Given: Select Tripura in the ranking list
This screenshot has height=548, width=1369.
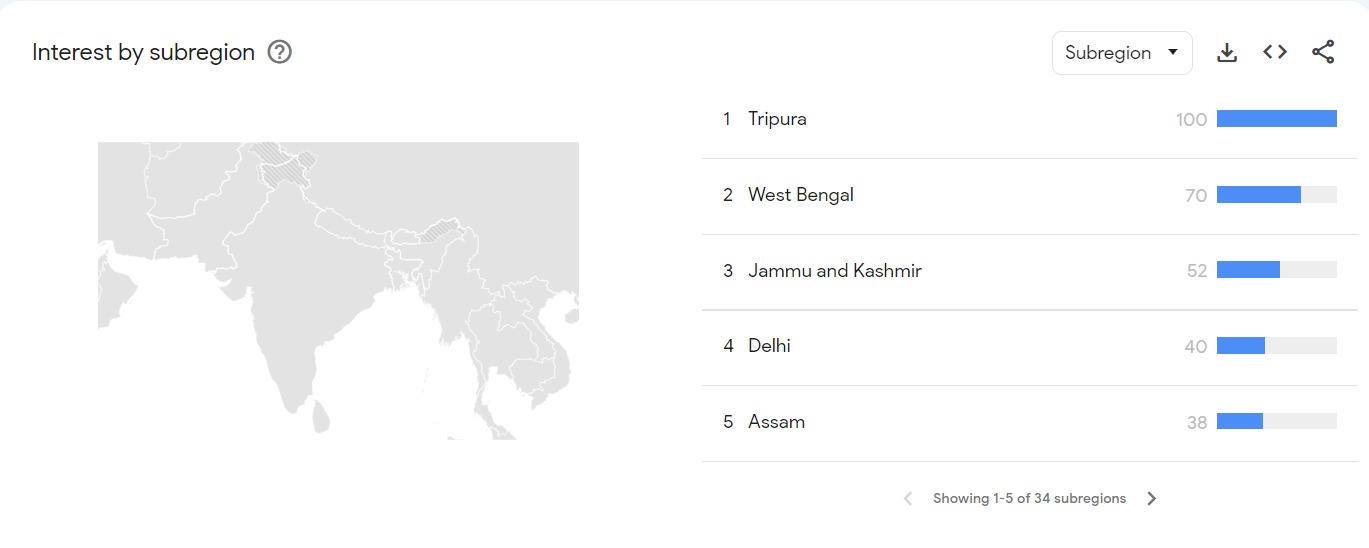Looking at the screenshot, I should click(x=777, y=119).
